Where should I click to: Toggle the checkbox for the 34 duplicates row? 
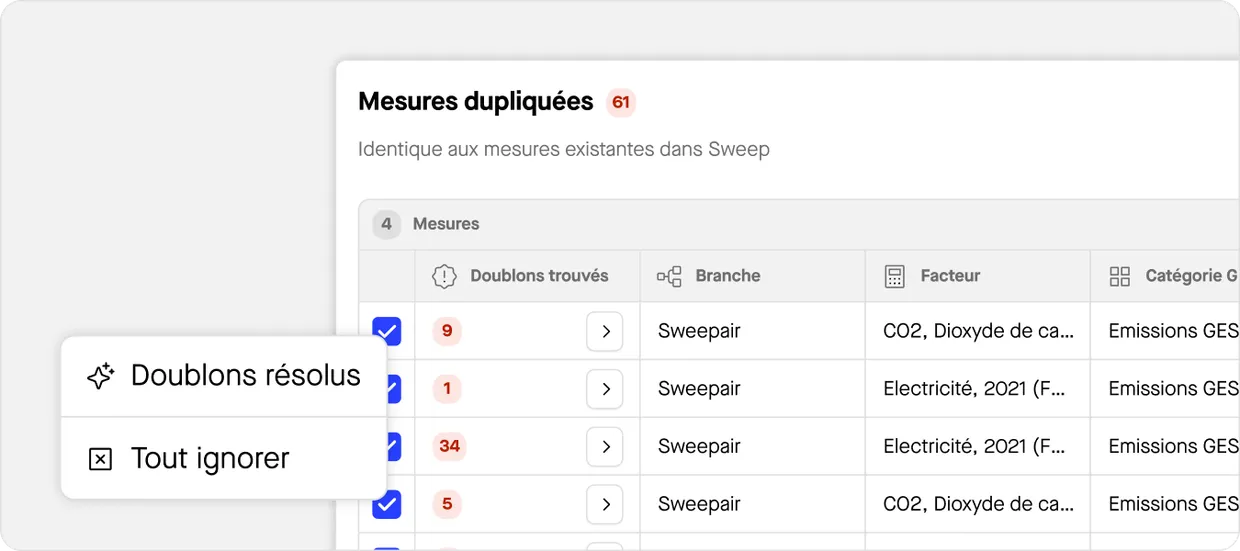point(394,446)
